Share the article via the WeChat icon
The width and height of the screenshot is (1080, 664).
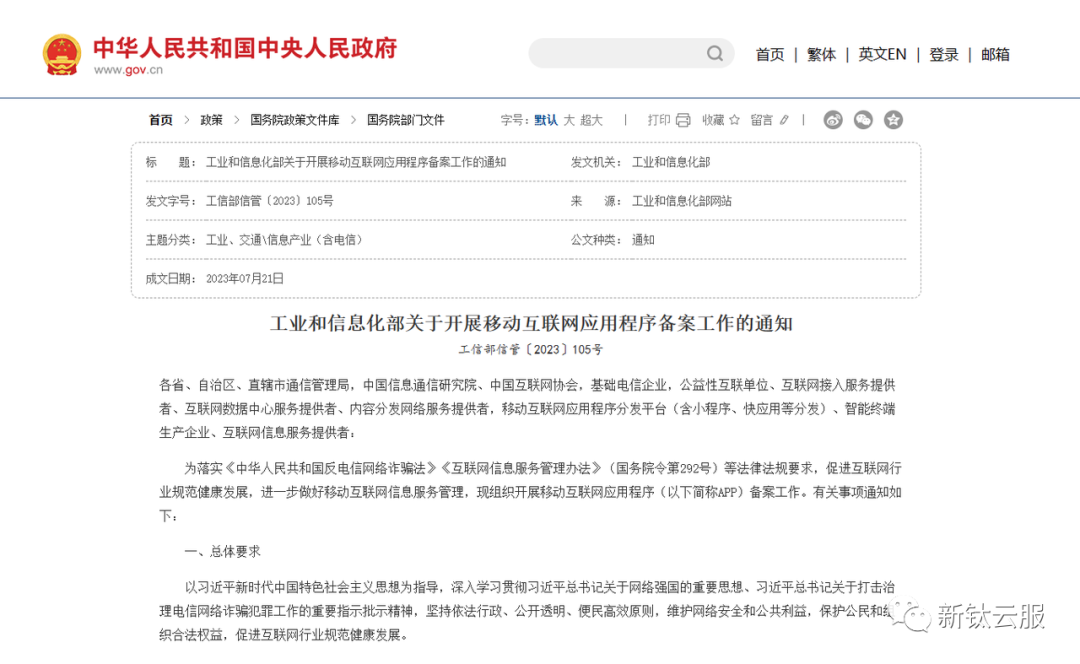pyautogui.click(x=863, y=119)
